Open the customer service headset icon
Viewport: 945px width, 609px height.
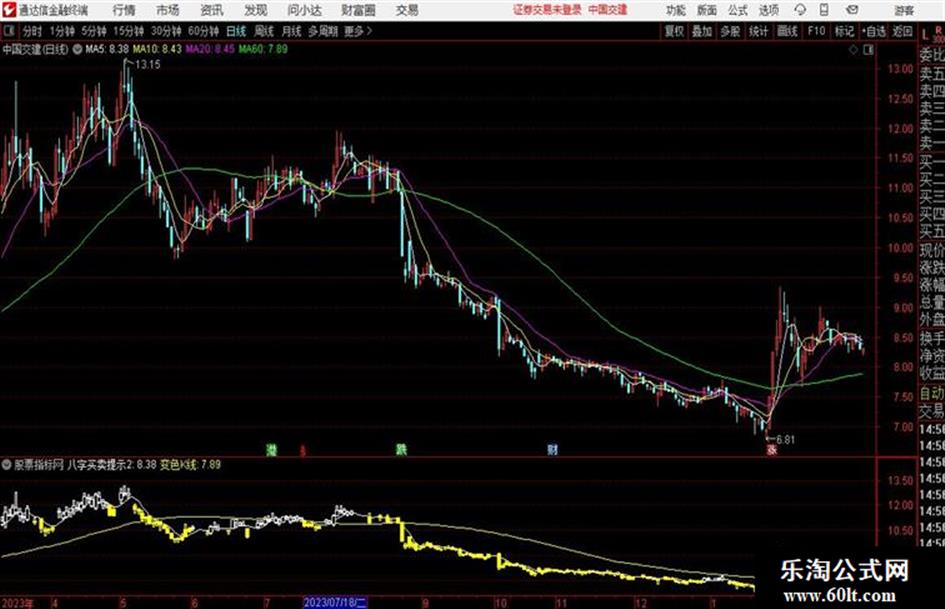[x=800, y=10]
